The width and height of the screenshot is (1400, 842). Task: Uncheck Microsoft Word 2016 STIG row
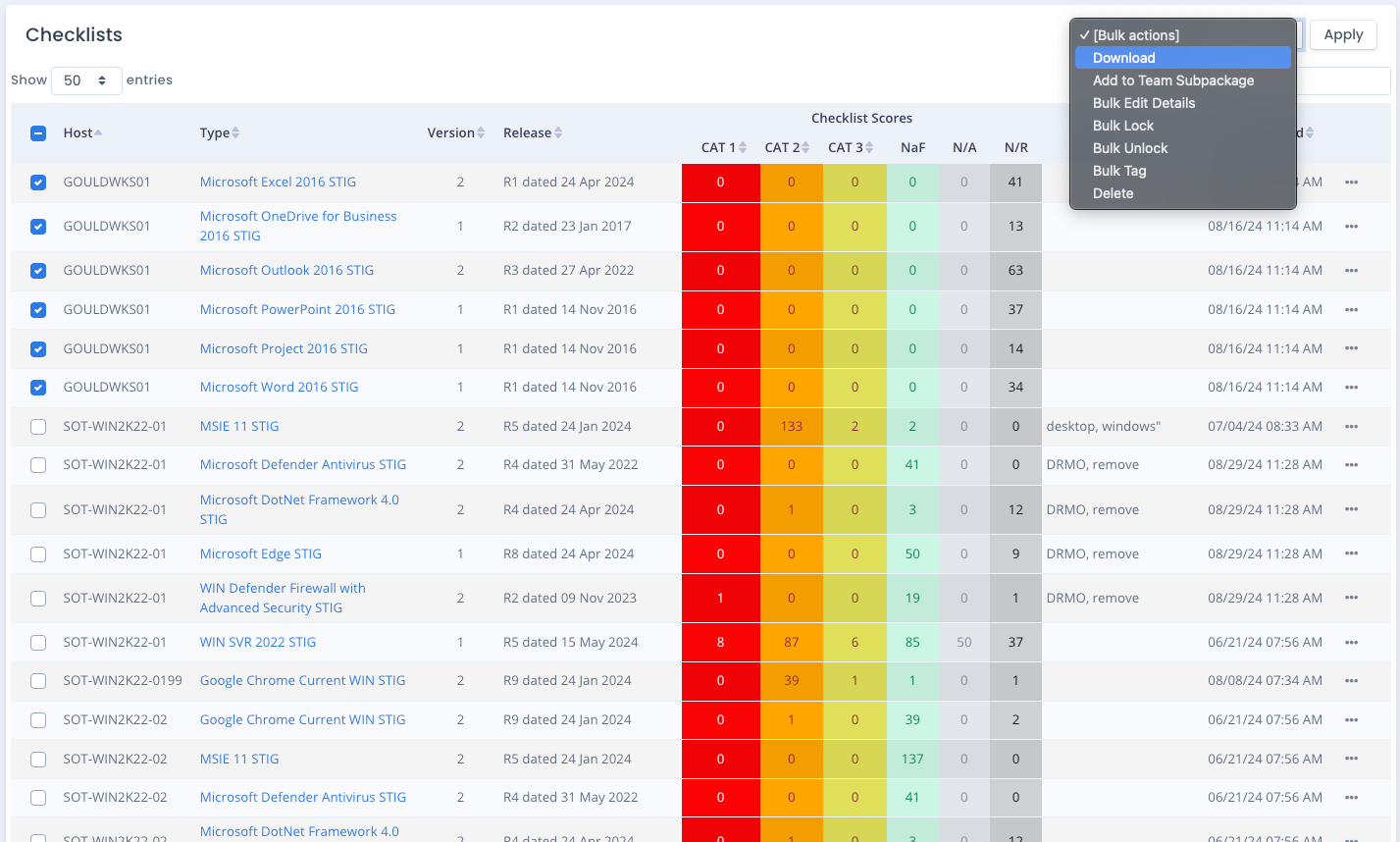point(38,388)
